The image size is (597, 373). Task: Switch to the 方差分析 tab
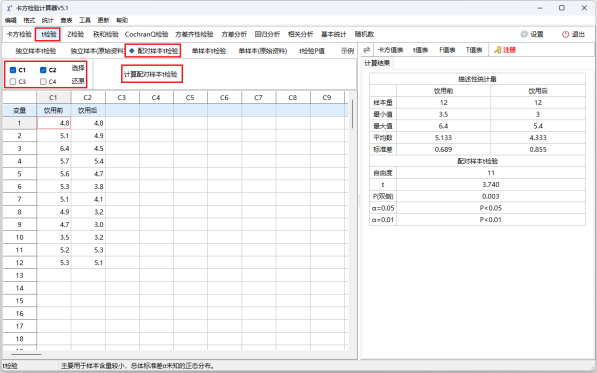click(234, 34)
